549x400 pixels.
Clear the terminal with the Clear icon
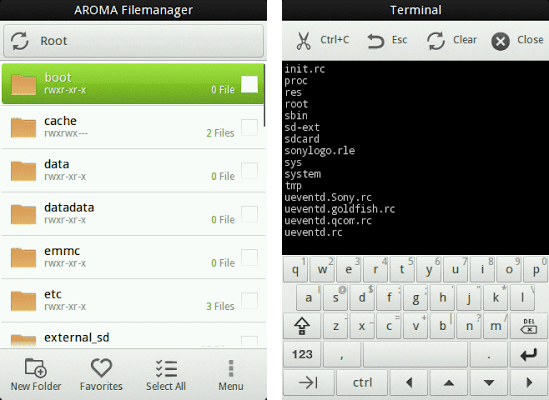tap(436, 41)
